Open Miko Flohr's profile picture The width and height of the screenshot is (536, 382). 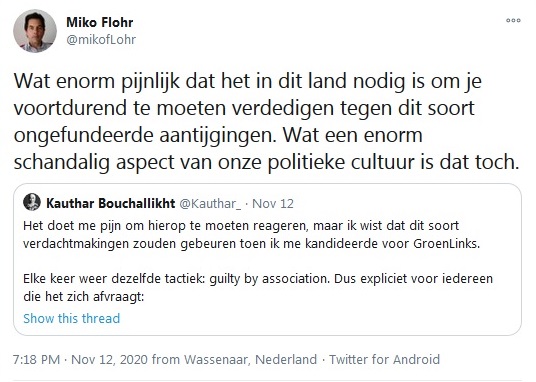35,31
